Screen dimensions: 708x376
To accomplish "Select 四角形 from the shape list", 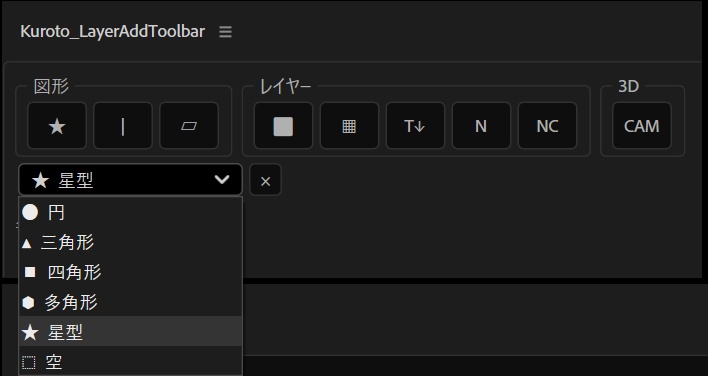I will click(130, 272).
